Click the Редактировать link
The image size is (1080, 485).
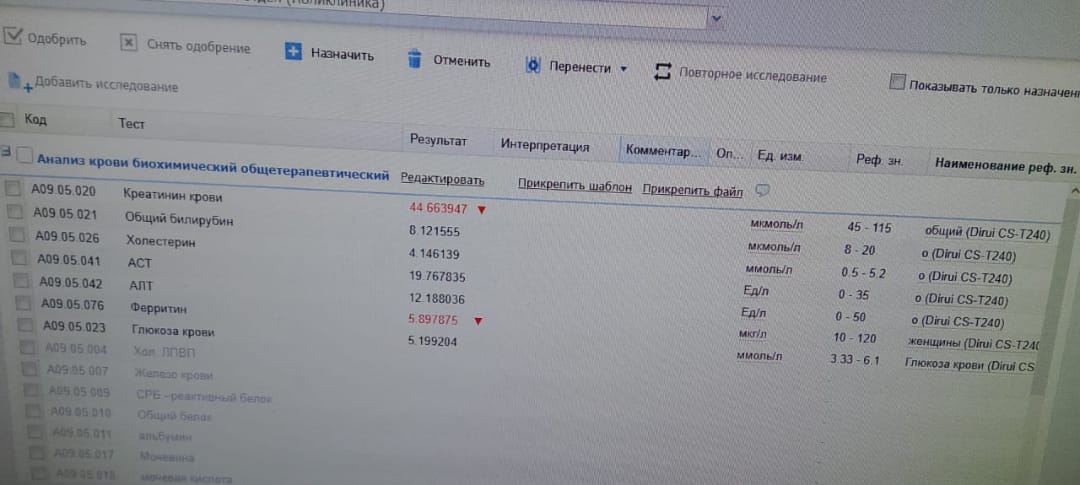(x=442, y=180)
